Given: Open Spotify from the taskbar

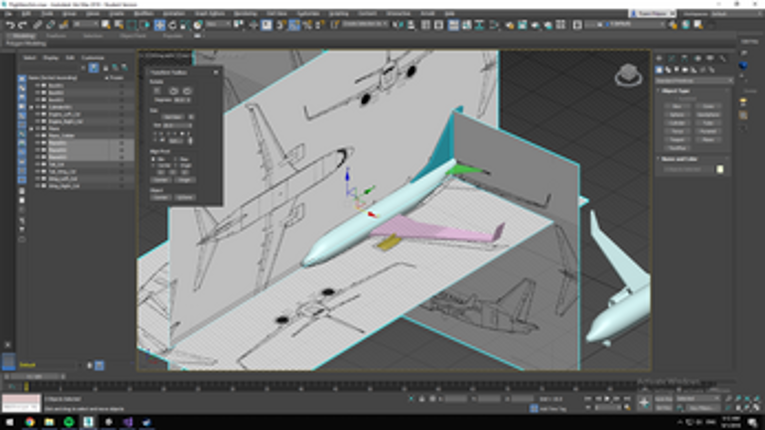Looking at the screenshot, I should [69, 422].
